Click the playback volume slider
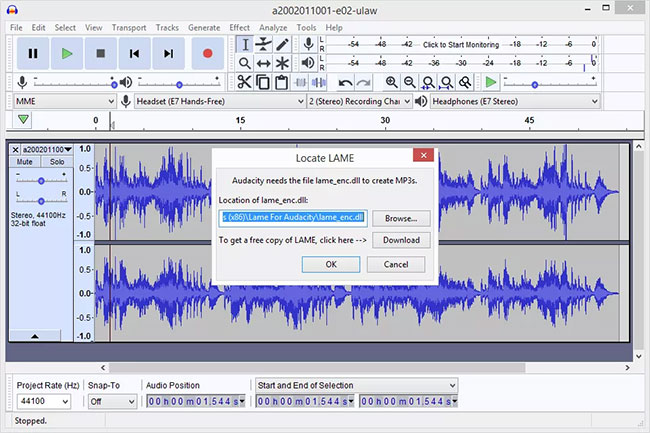The image size is (650, 433). click(x=179, y=84)
